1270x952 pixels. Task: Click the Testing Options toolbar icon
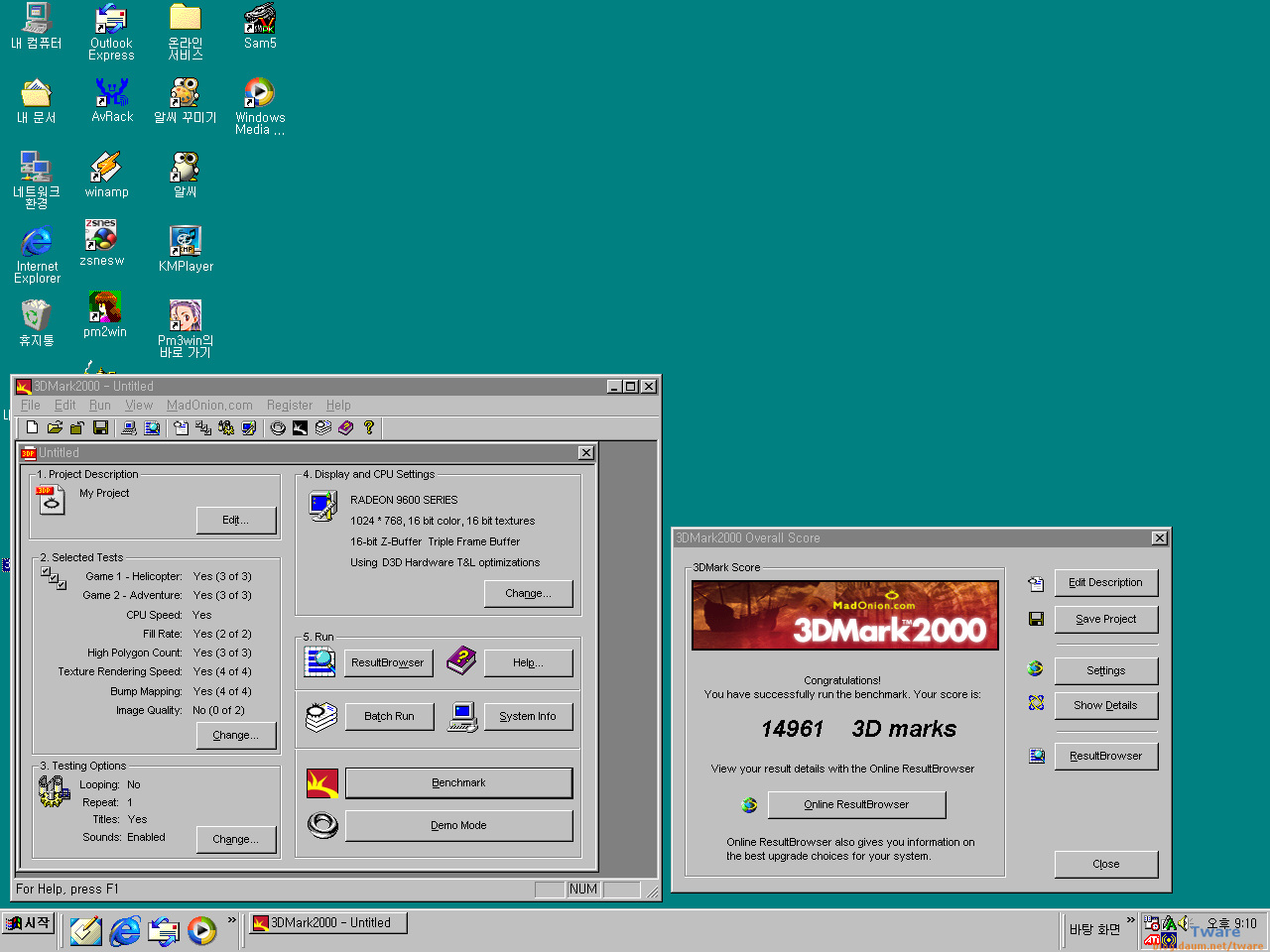point(226,427)
